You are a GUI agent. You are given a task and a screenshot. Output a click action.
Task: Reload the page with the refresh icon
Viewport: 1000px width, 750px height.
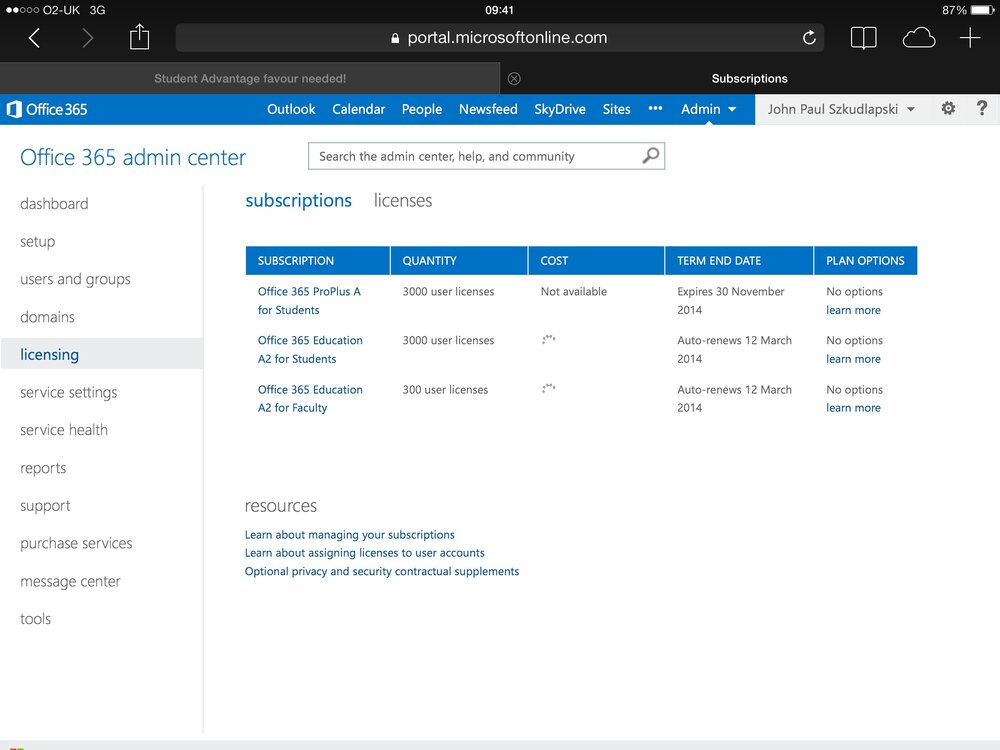coord(809,38)
